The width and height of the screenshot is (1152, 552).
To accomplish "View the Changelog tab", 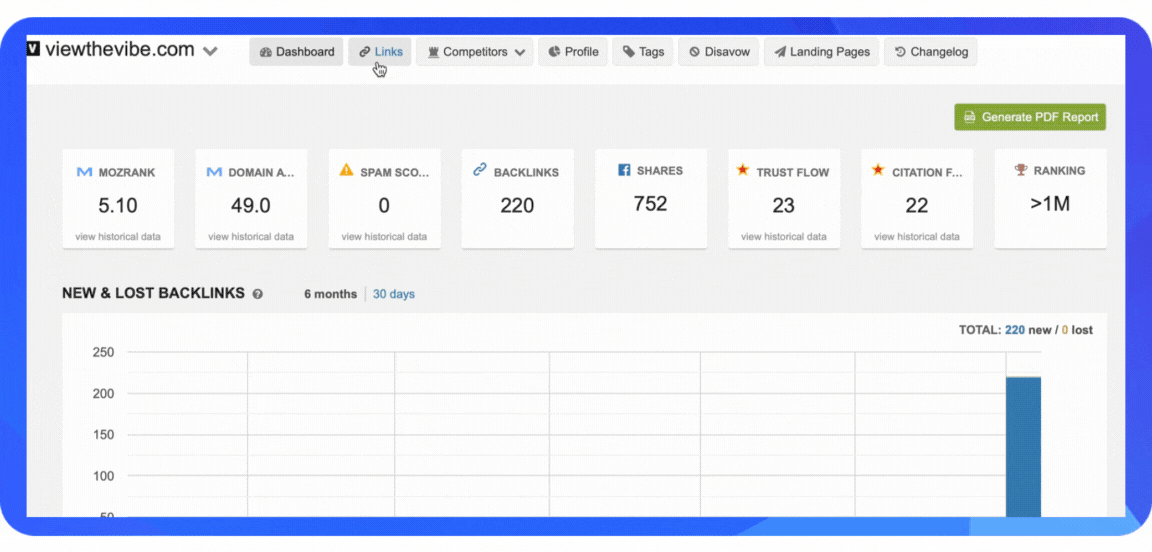I will point(931,51).
